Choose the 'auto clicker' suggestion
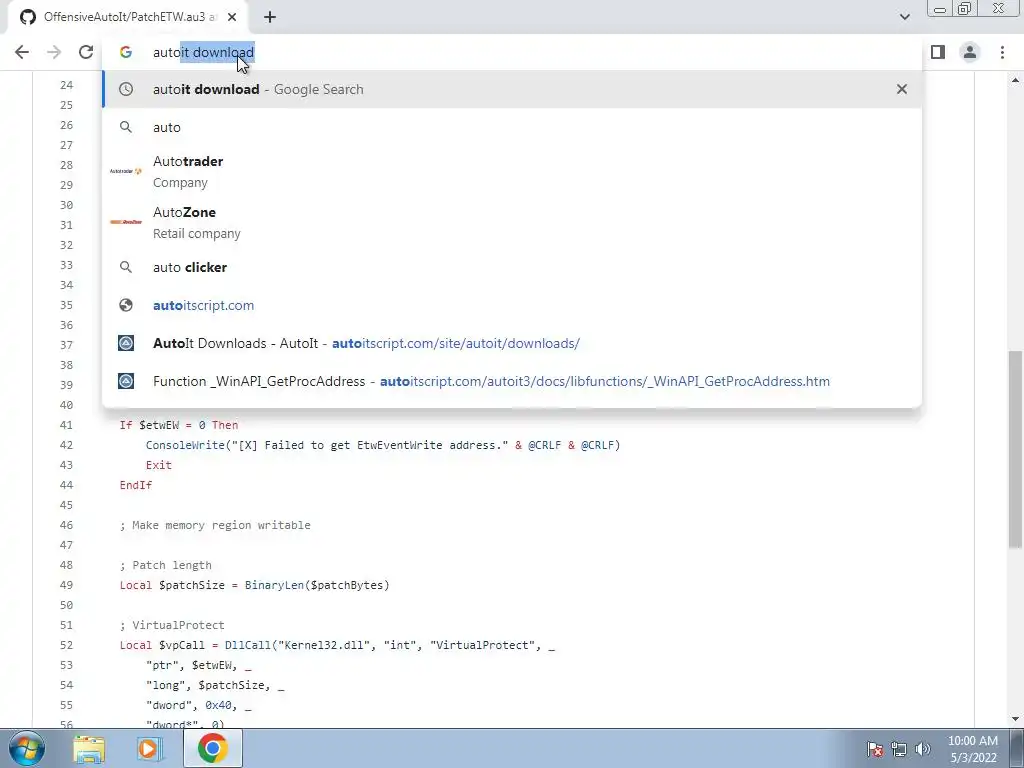1024x768 pixels. pos(512,267)
